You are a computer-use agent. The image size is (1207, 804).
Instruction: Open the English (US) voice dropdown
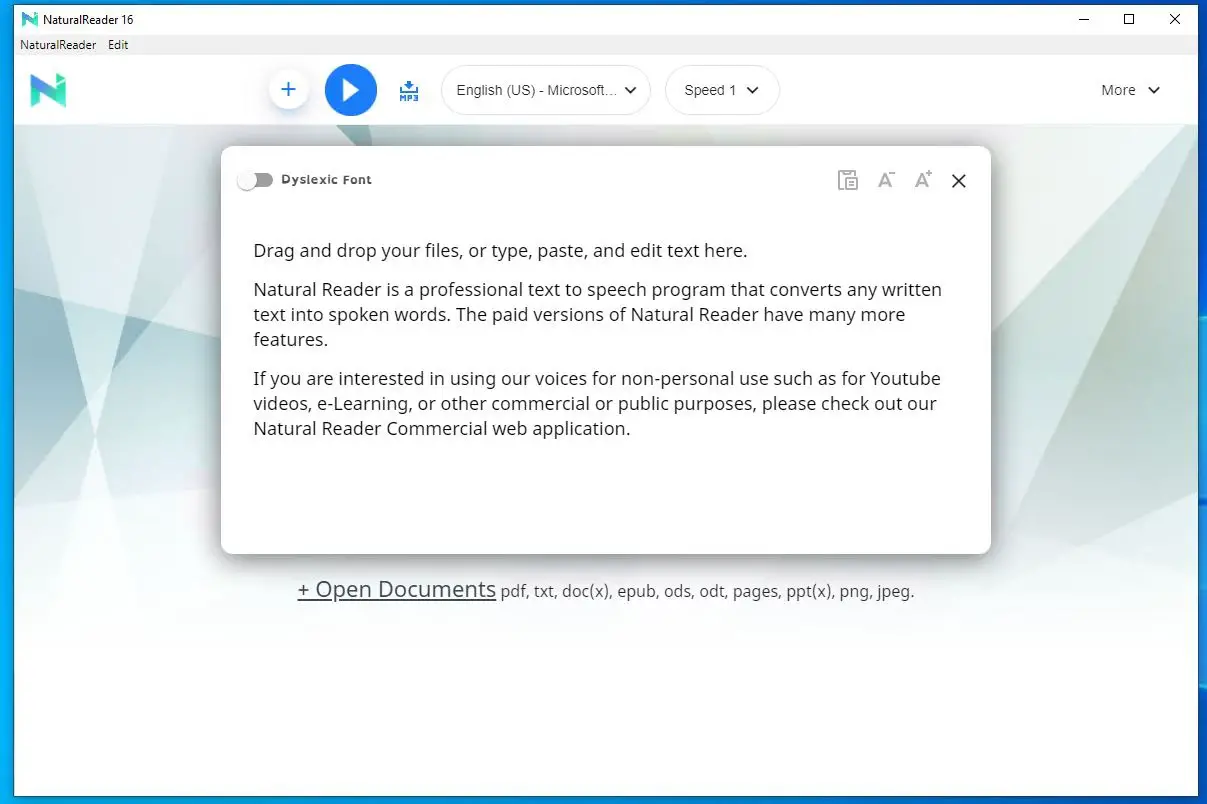pos(546,90)
